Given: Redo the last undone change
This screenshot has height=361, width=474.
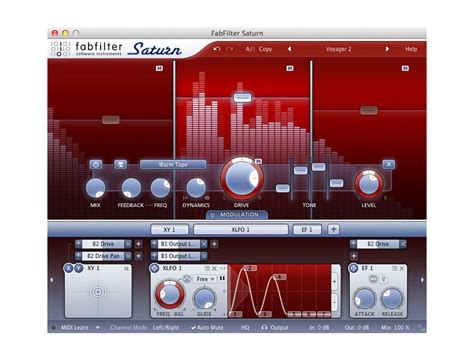Looking at the screenshot, I should pyautogui.click(x=230, y=49).
